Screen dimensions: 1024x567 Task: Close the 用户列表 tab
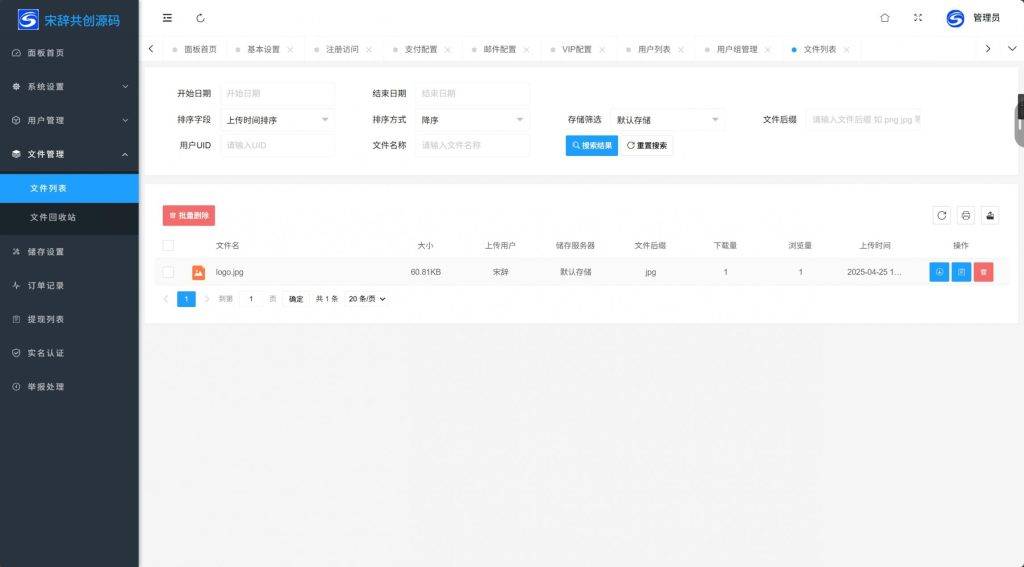681,50
